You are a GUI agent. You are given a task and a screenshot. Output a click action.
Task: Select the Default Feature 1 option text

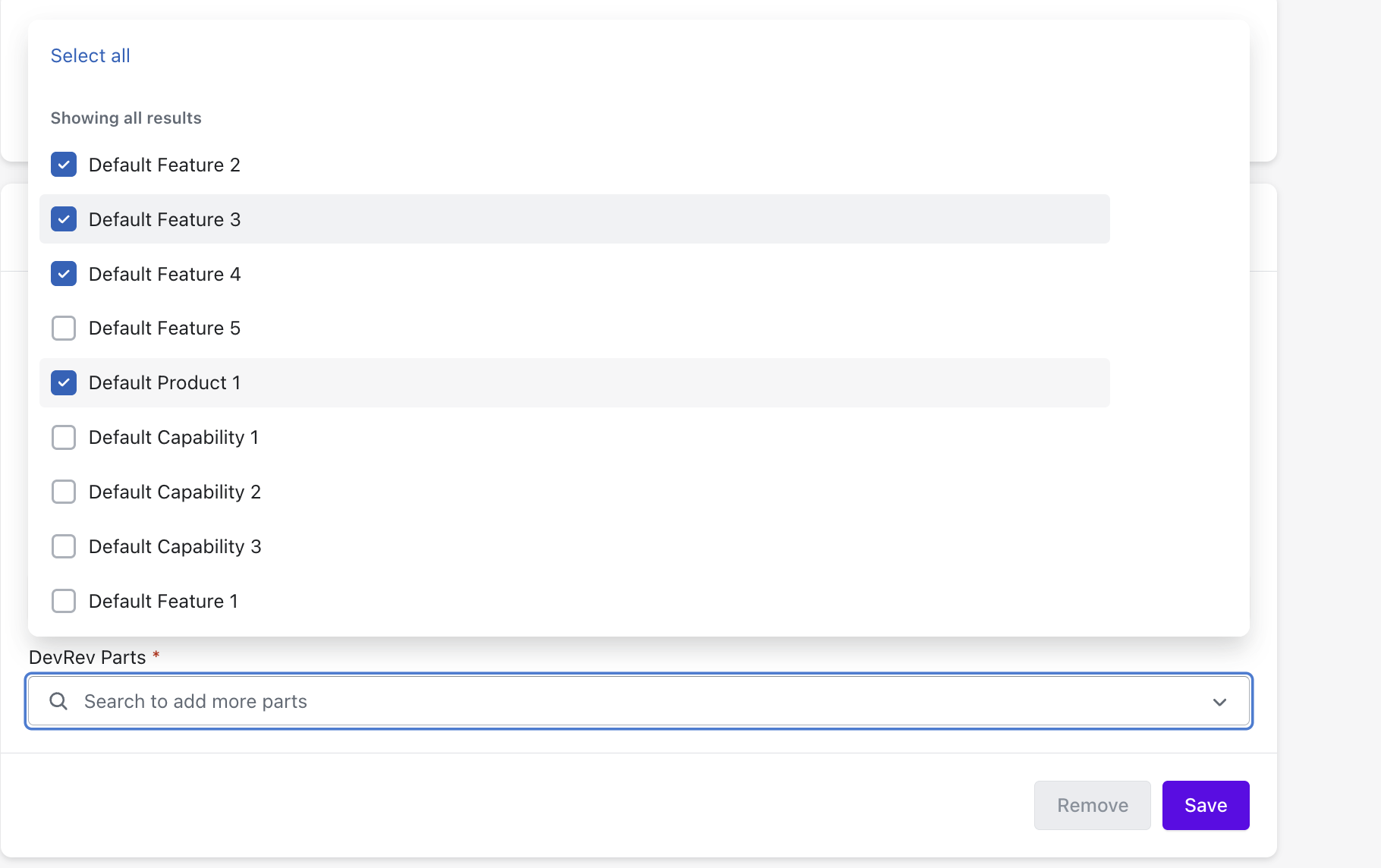(163, 602)
